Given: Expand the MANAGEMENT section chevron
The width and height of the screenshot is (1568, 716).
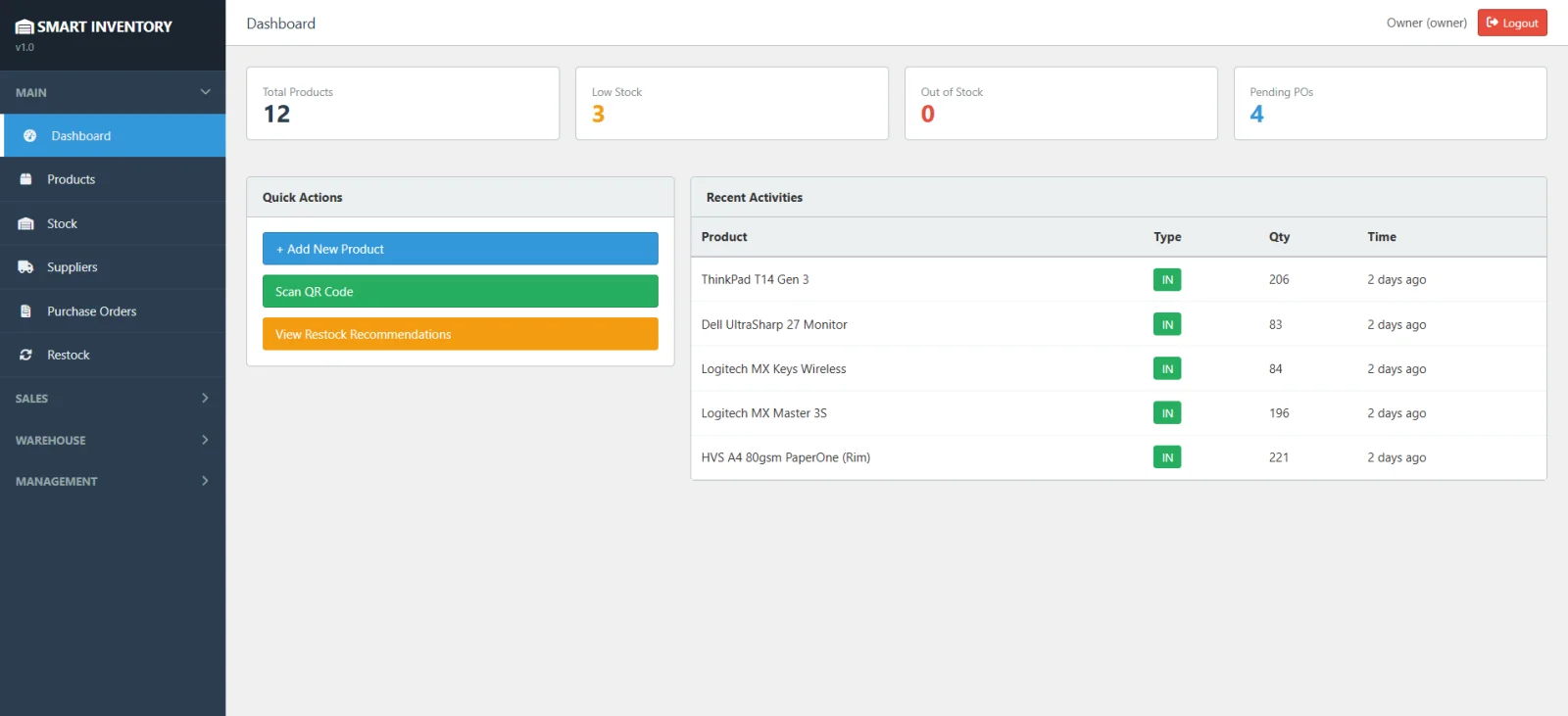Looking at the screenshot, I should click(205, 481).
